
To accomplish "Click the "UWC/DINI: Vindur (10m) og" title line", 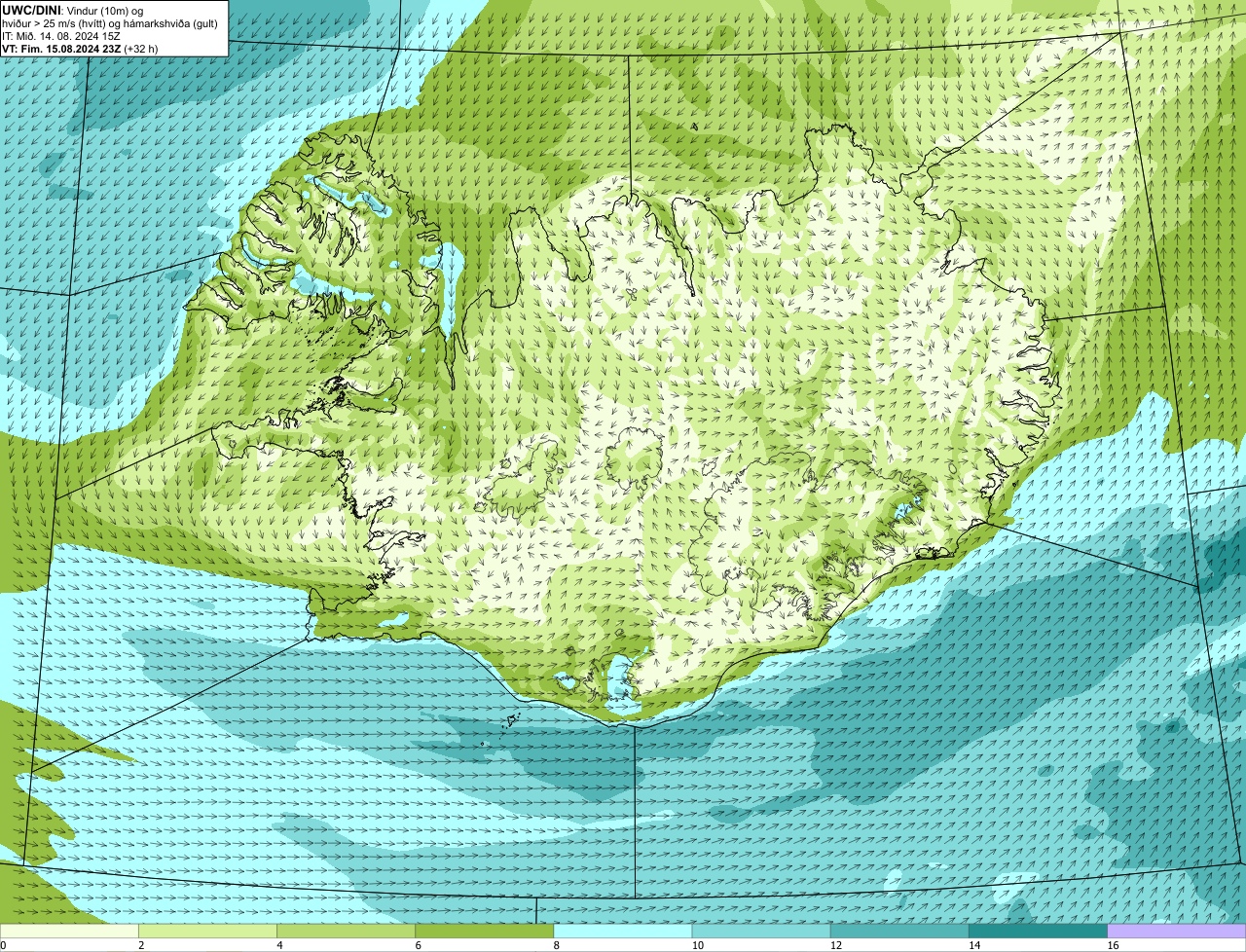I will pyautogui.click(x=73, y=10).
